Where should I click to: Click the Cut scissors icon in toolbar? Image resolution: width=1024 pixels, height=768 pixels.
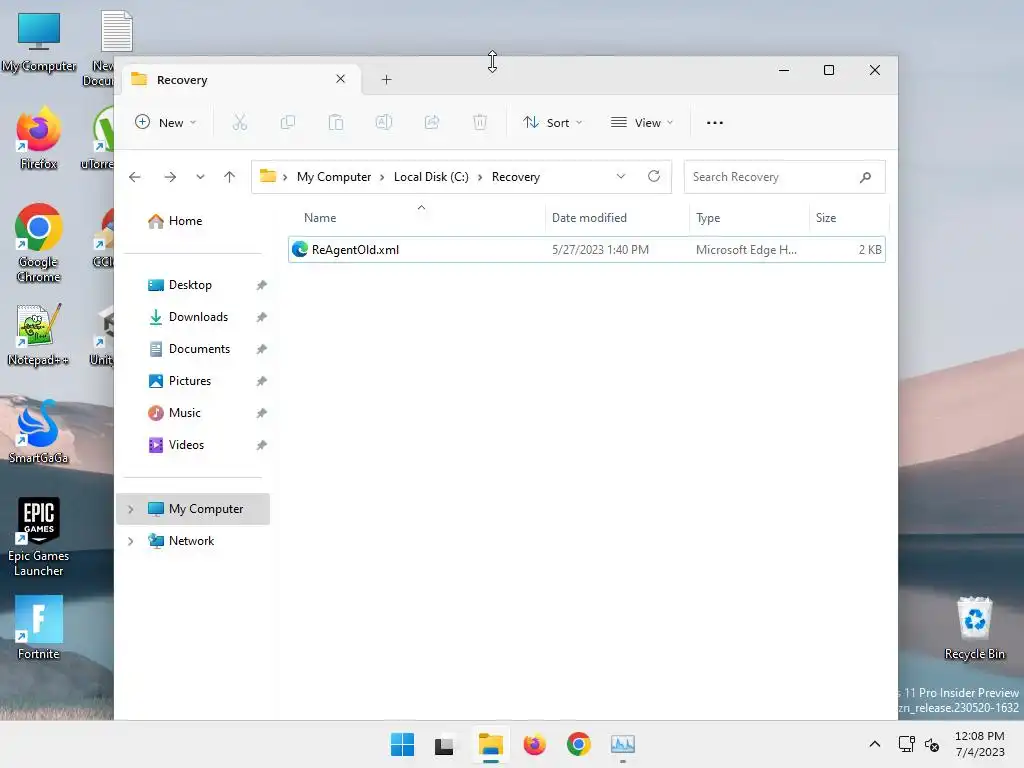point(240,122)
